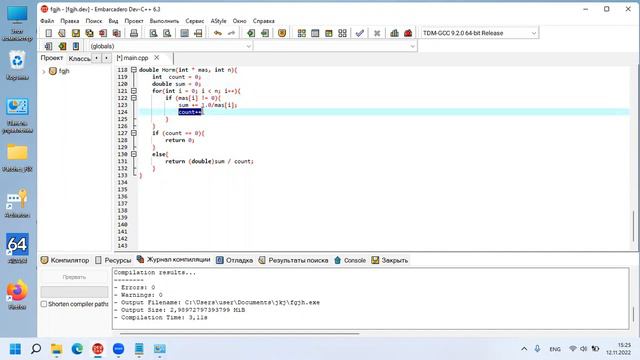Switch to the Классы panel tab
The height and width of the screenshot is (360, 640).
point(79,59)
